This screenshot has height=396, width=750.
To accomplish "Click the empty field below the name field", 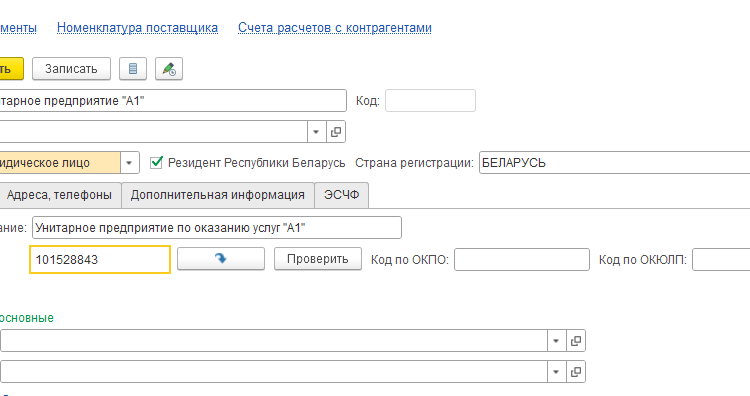I will pos(153,132).
